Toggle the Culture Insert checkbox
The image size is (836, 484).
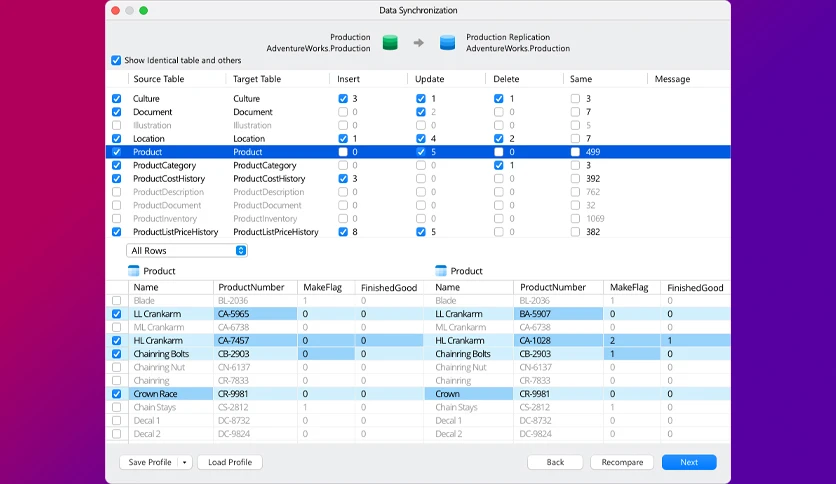point(343,99)
